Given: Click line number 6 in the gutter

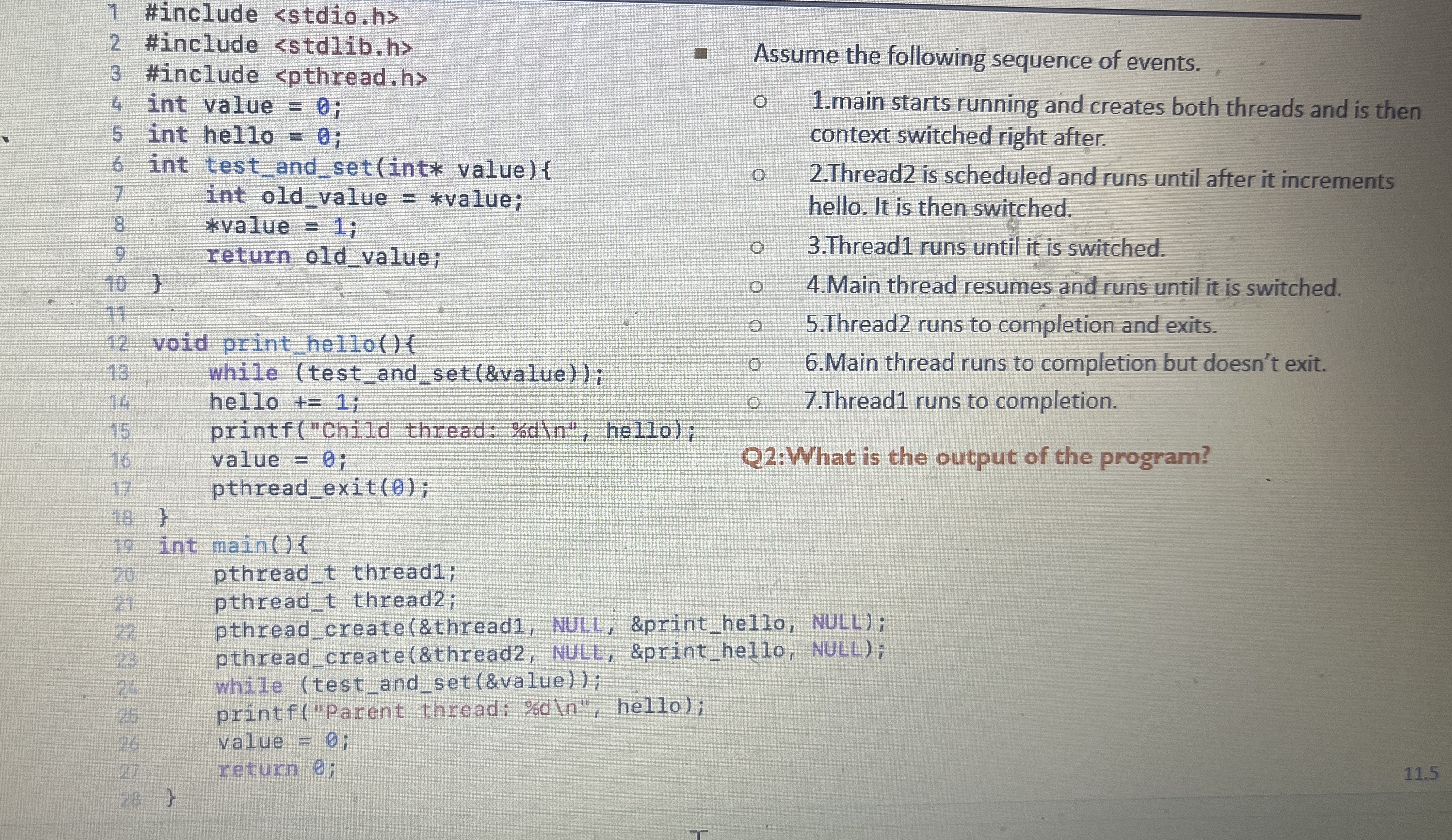Looking at the screenshot, I should coord(118,165).
